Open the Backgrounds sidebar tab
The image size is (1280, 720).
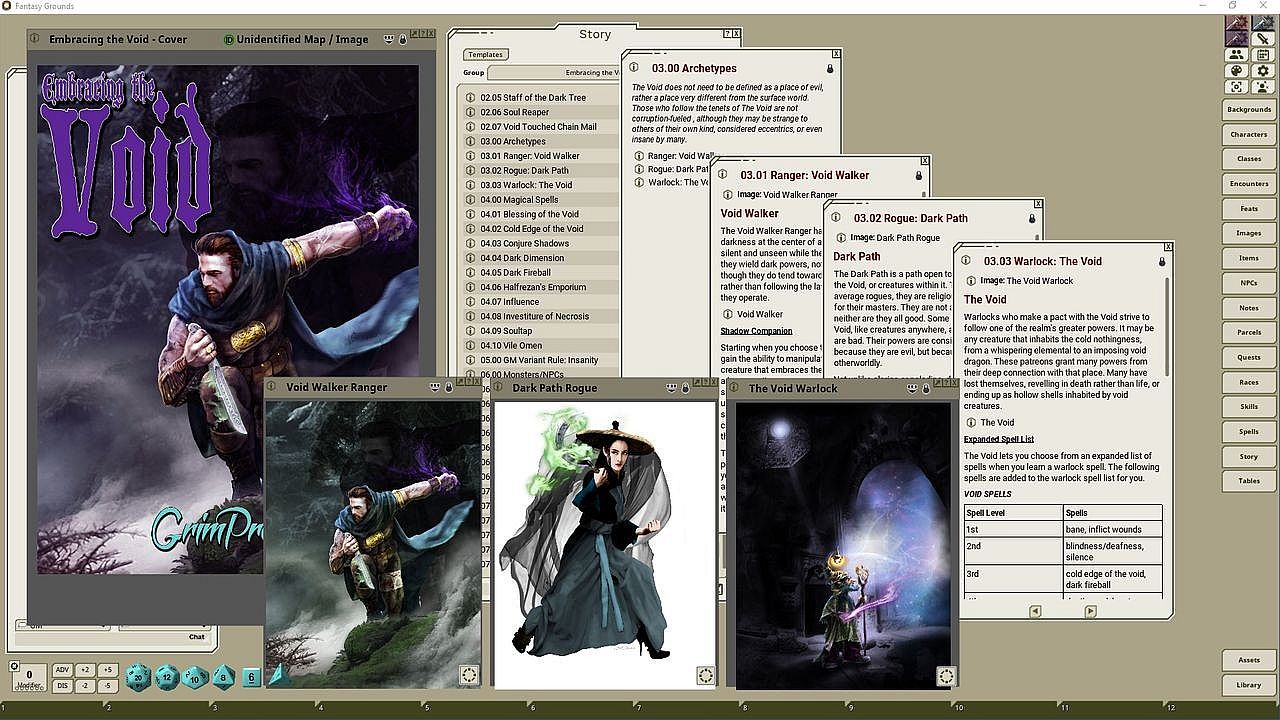click(1249, 109)
